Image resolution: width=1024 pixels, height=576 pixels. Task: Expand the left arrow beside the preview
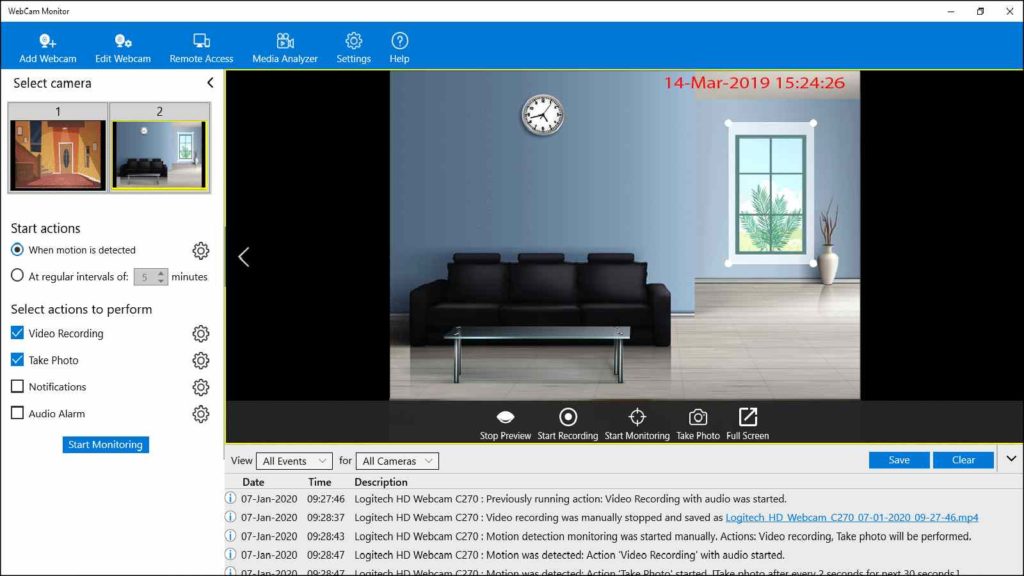click(244, 257)
